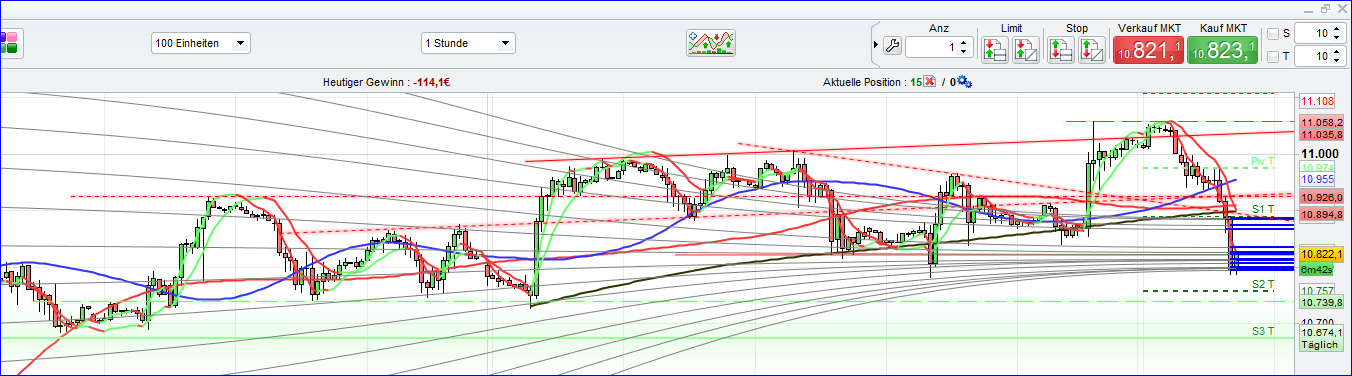Click the Piv T pivot label

click(x=1264, y=162)
